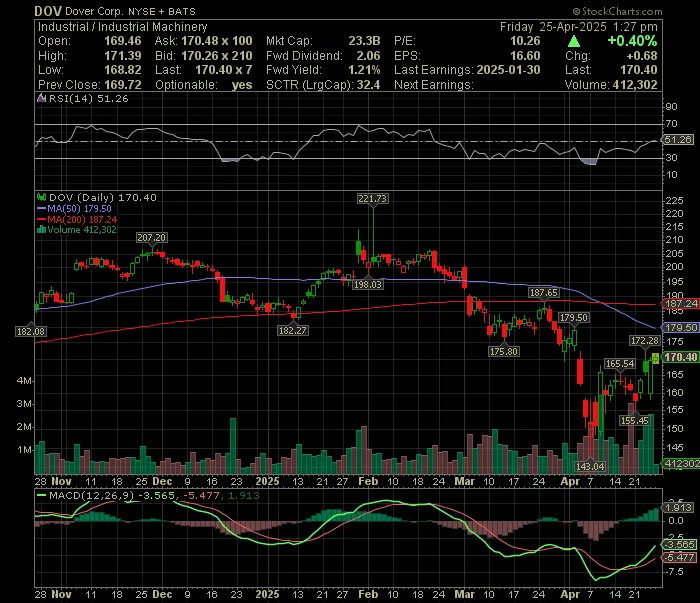Click the Last Earnings 2025-01-30 date

click(508, 70)
